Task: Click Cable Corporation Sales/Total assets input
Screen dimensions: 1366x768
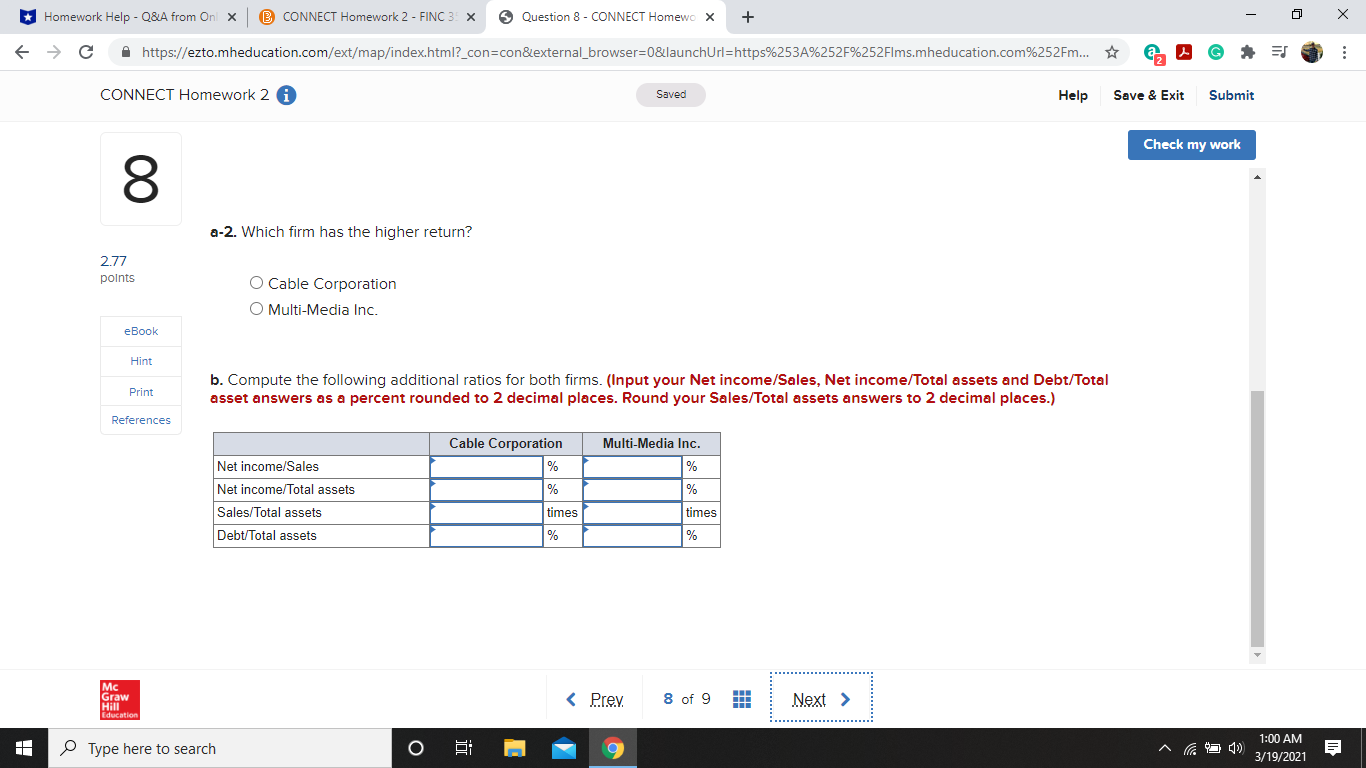Action: tap(487, 513)
